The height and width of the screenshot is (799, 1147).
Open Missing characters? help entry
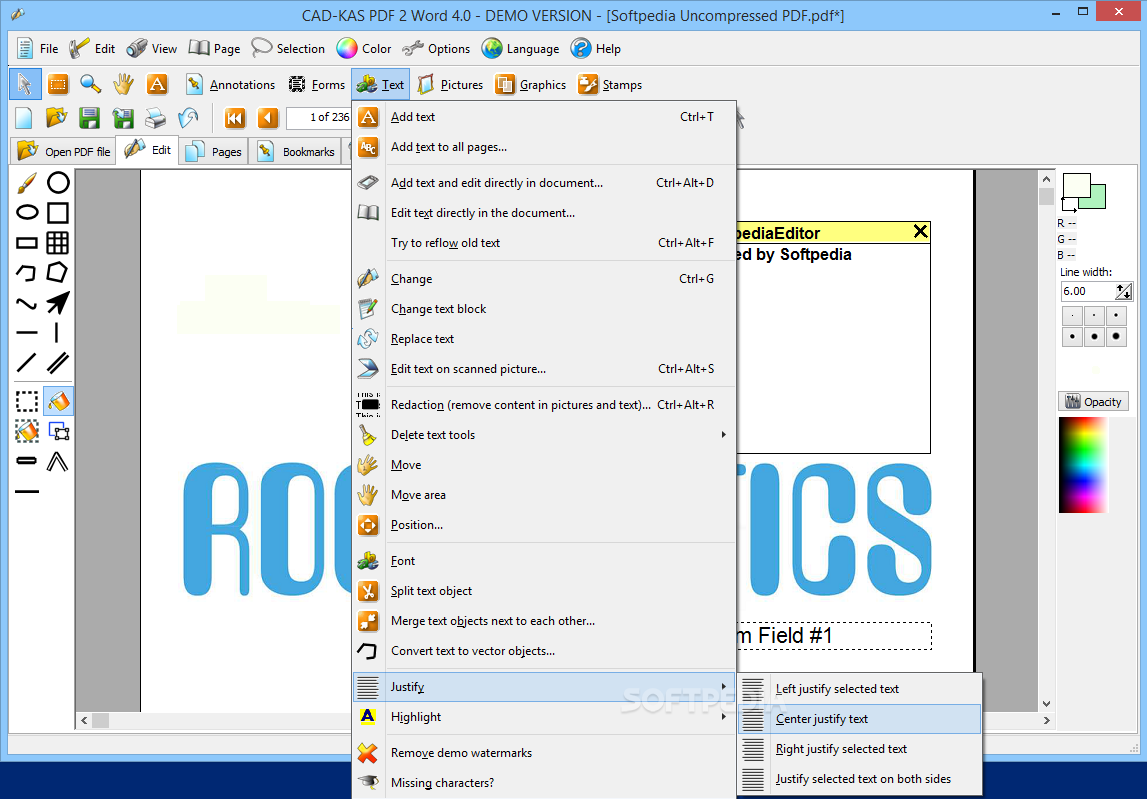click(x=545, y=783)
